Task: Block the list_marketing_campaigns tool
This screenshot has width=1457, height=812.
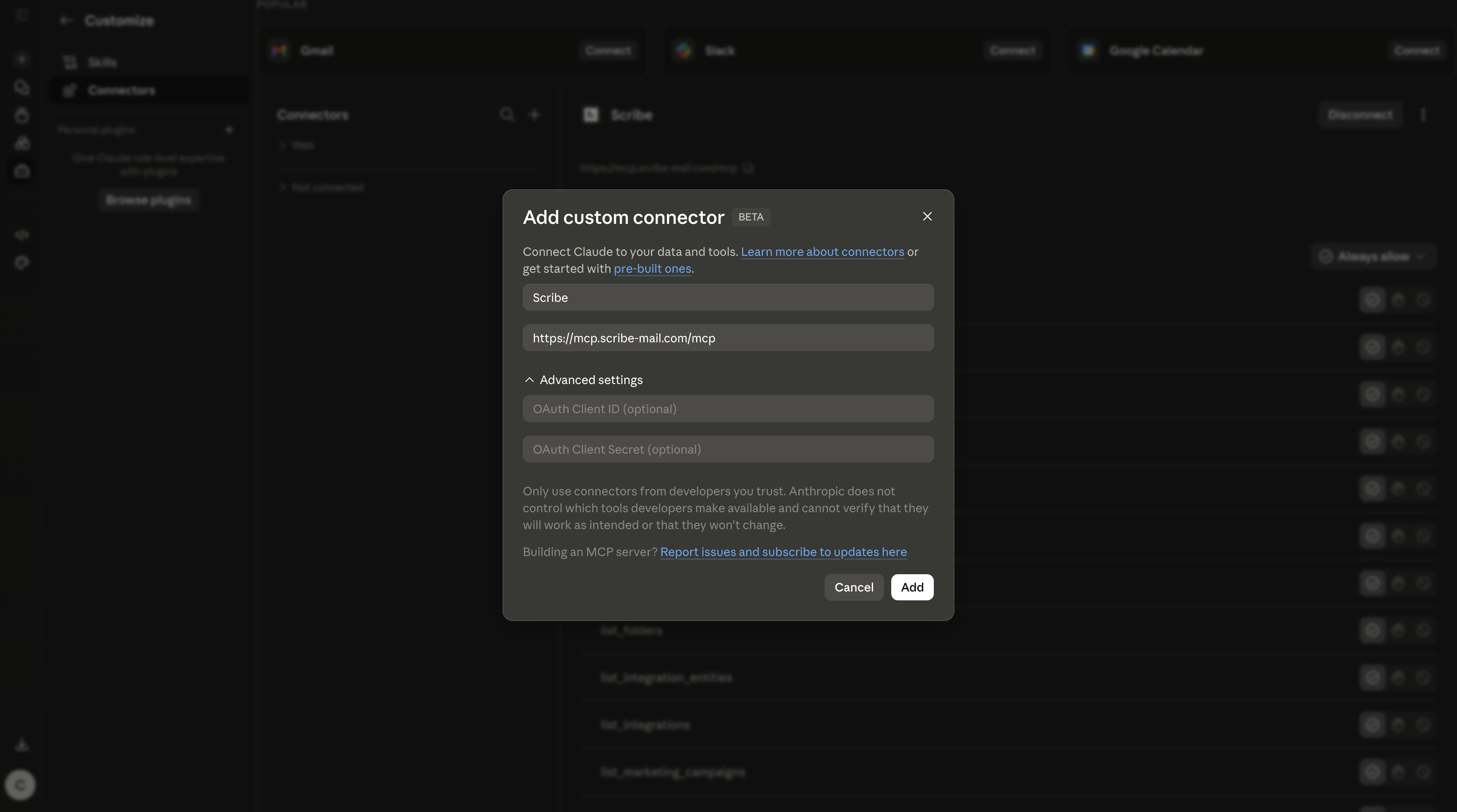Action: click(x=1423, y=772)
